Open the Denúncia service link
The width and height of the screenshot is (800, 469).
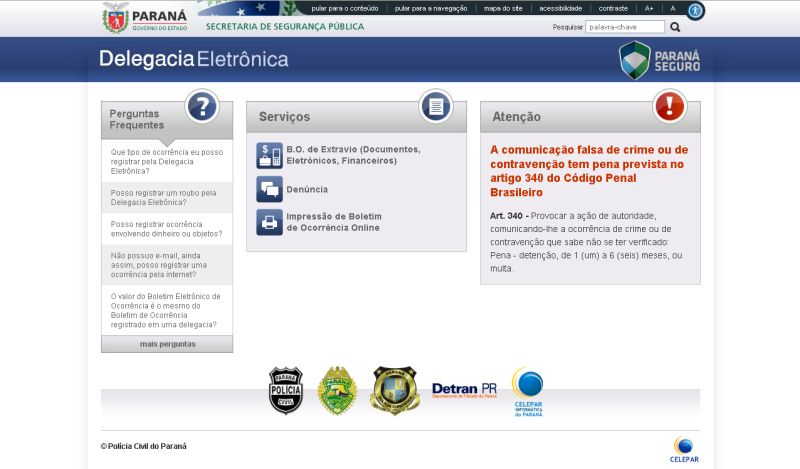tap(307, 189)
